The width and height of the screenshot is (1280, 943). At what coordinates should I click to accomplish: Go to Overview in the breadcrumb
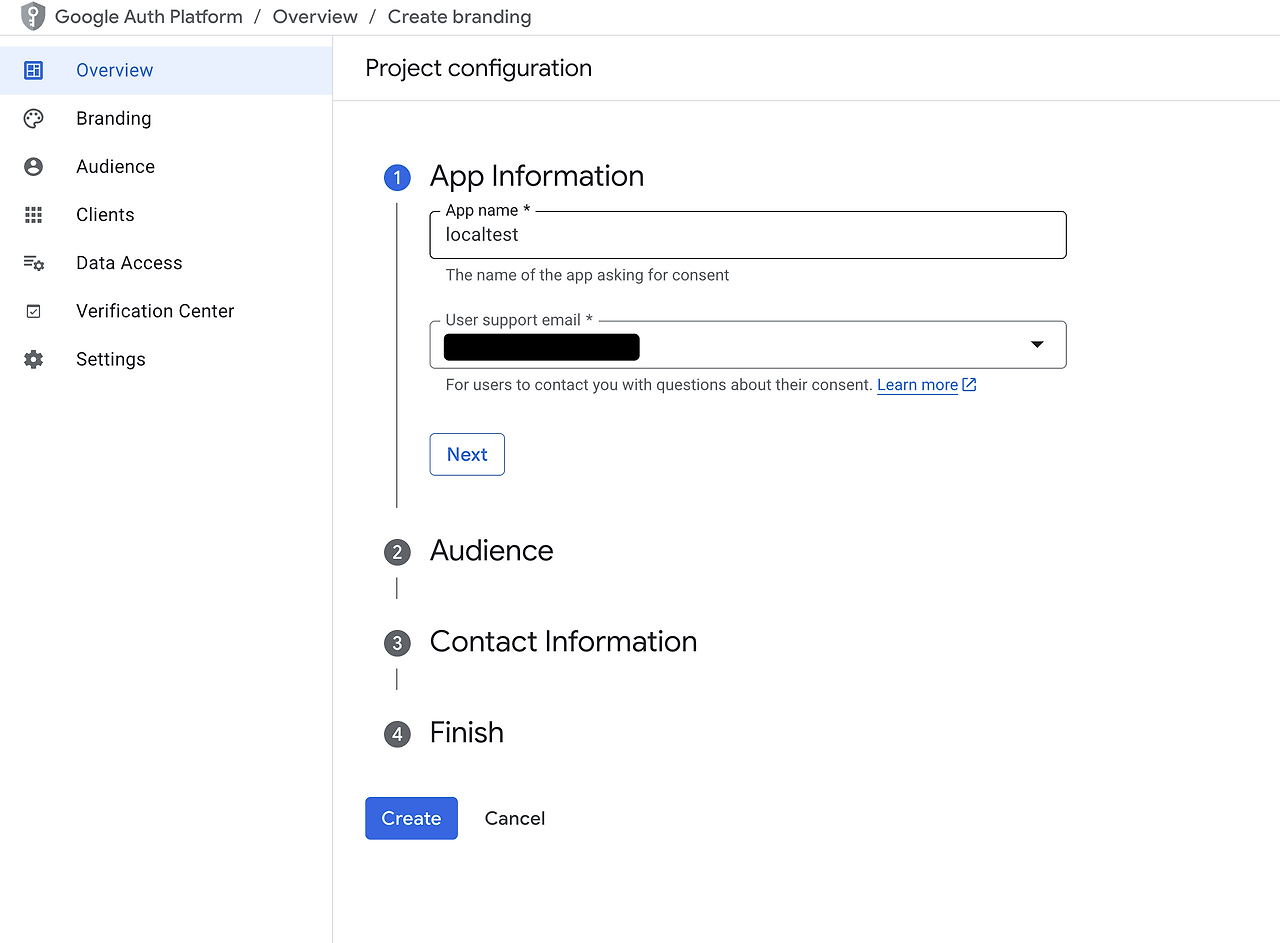(x=315, y=17)
